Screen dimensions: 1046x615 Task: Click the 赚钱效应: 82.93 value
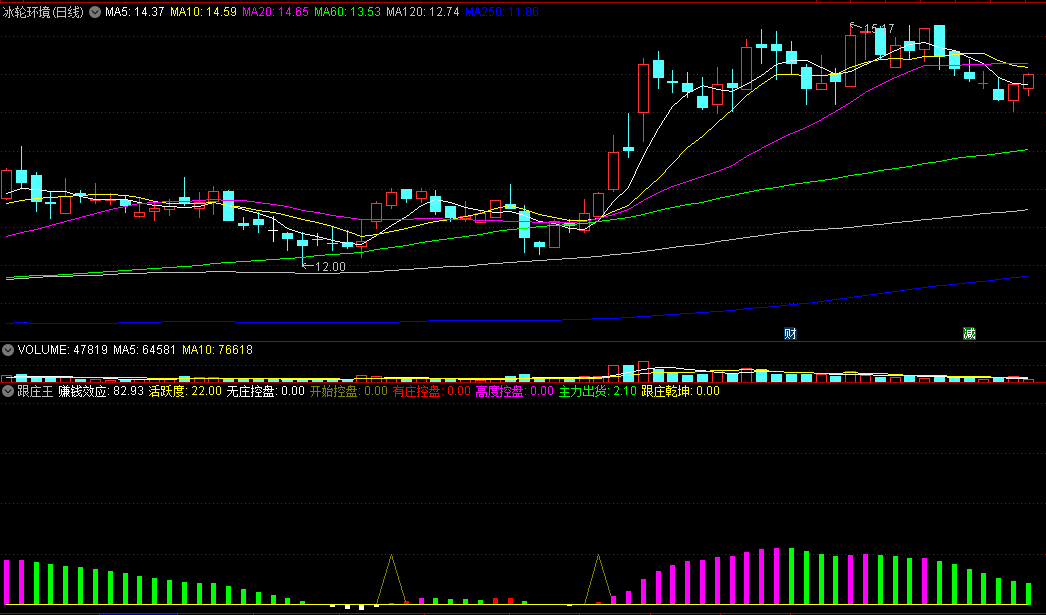(101, 391)
